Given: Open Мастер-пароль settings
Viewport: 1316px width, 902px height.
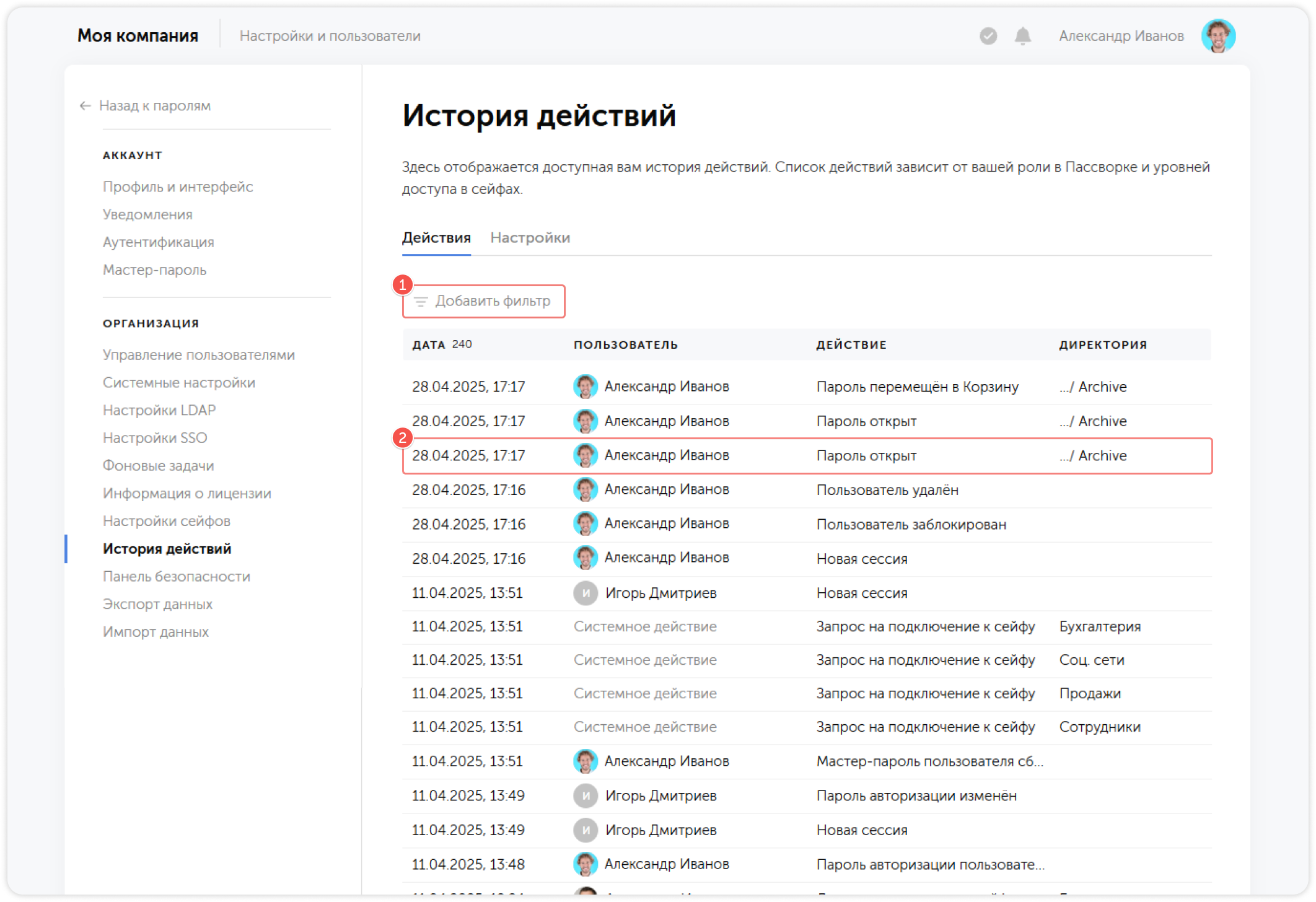Looking at the screenshot, I should tap(154, 269).
